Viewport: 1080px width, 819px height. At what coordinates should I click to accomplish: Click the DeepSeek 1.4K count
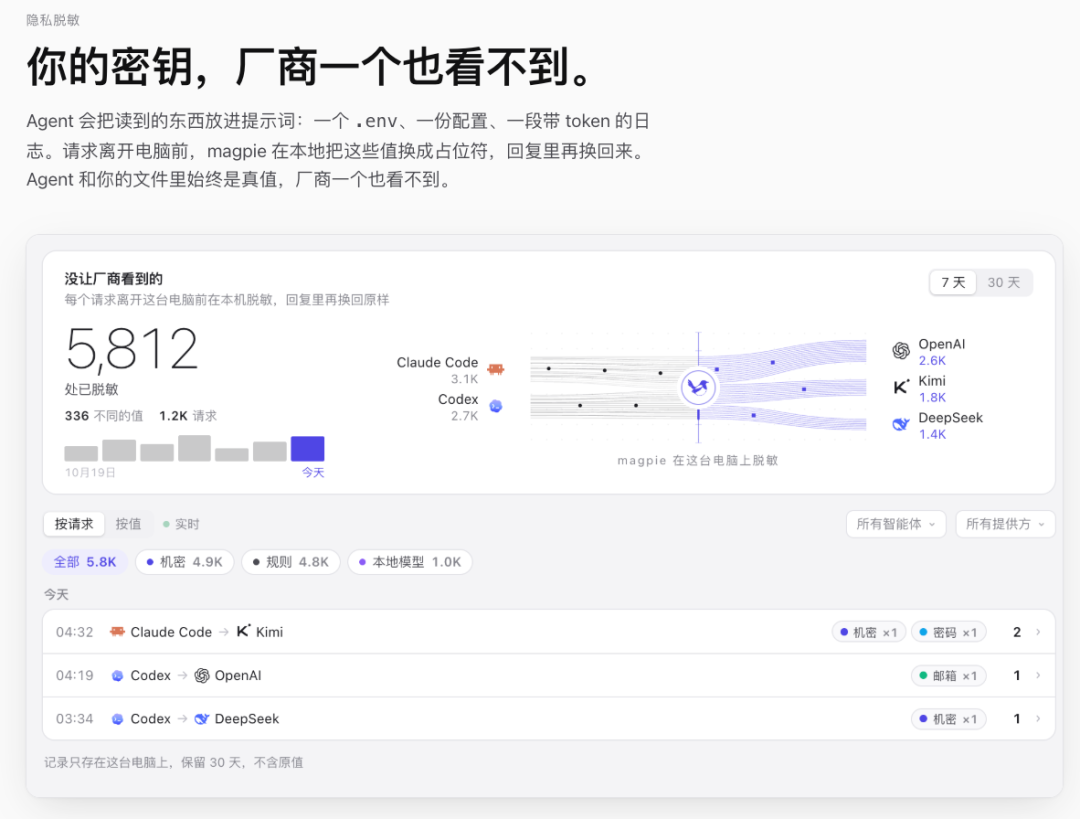click(932, 434)
